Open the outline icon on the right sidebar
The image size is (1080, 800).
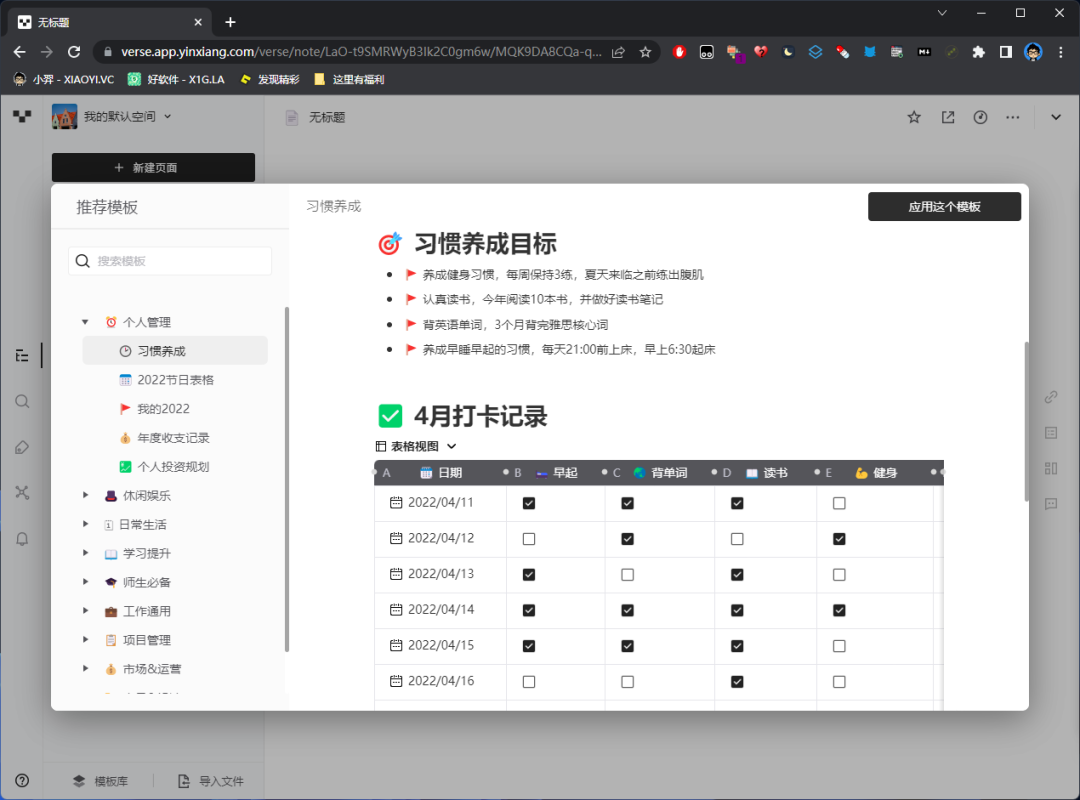pyautogui.click(x=1051, y=432)
